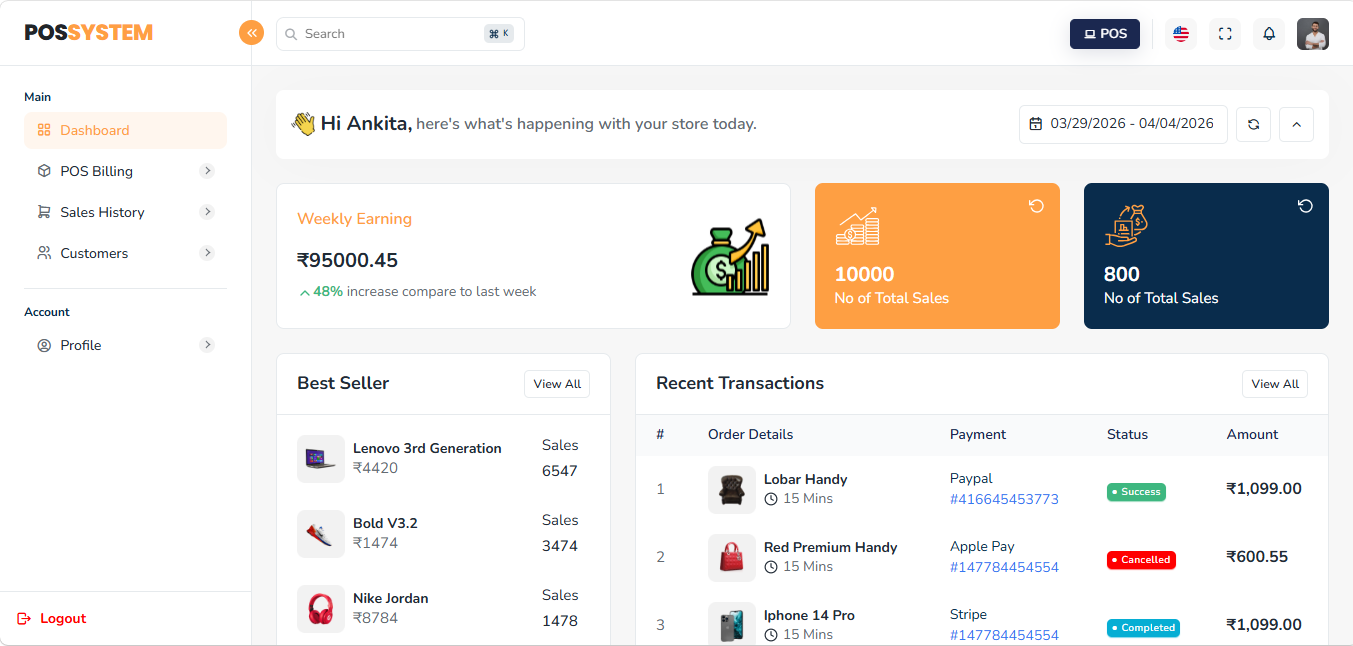Toggle fullscreen mode icon
Image resolution: width=1353 pixels, height=646 pixels.
[x=1225, y=34]
